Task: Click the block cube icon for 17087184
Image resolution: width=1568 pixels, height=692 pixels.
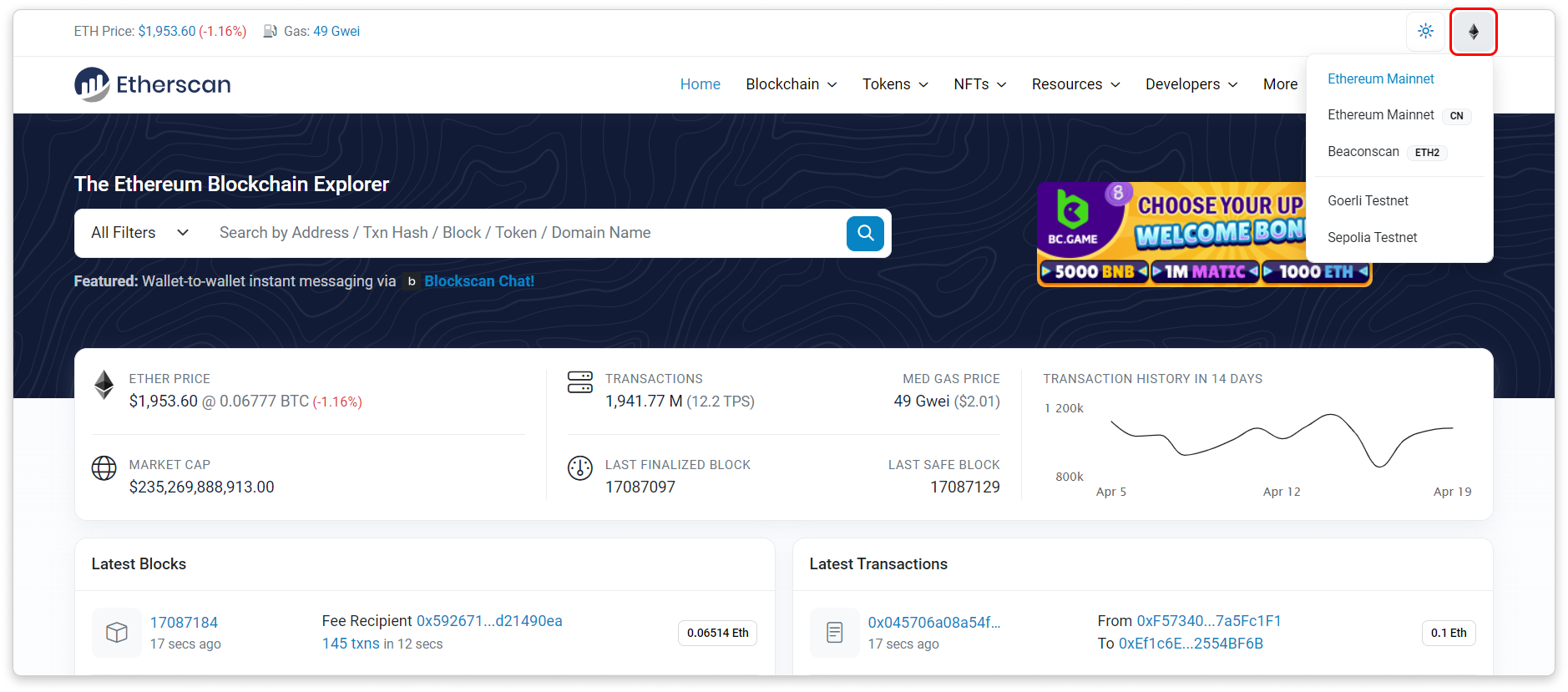Action: 117,633
